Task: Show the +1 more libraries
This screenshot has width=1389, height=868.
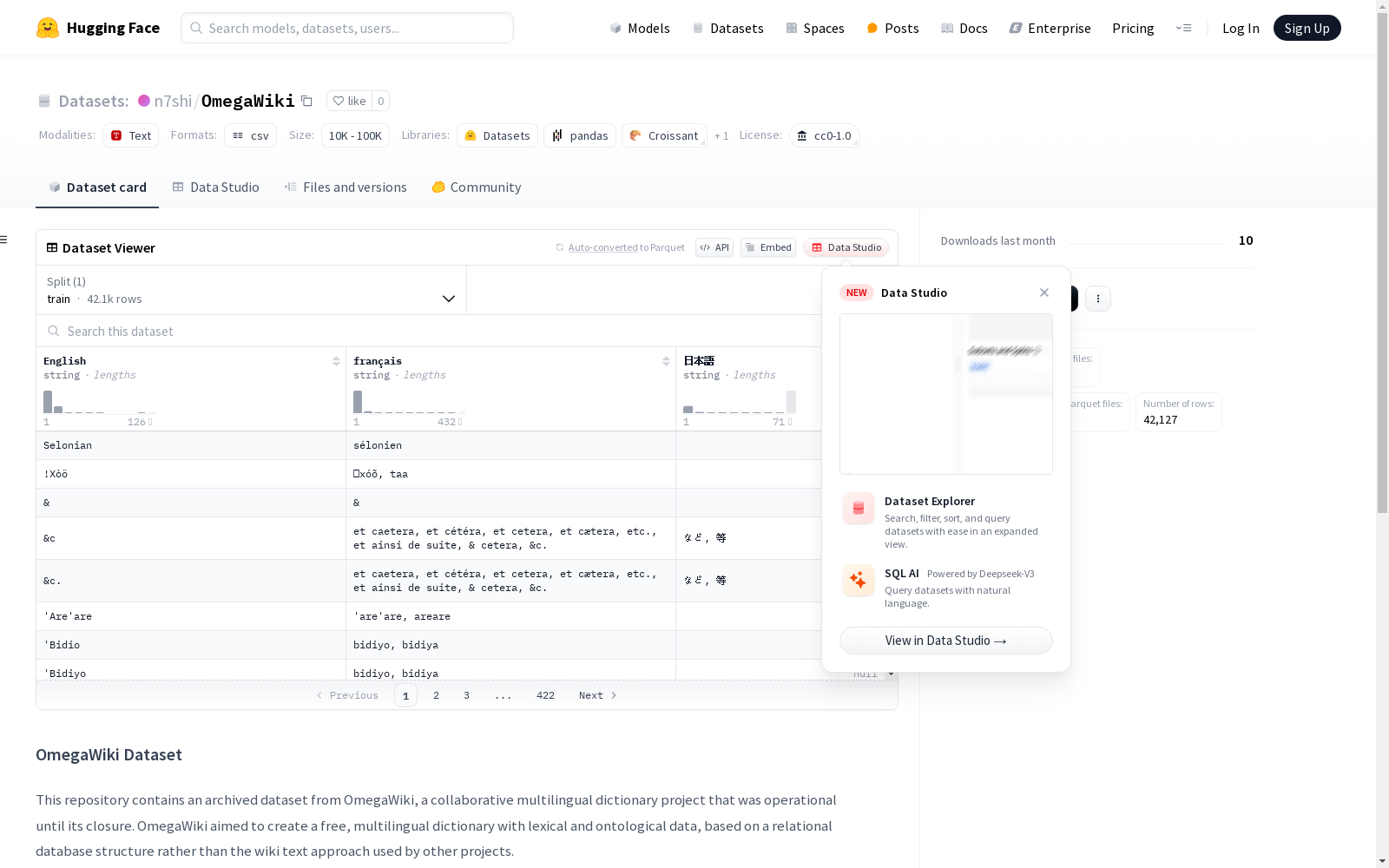Action: pyautogui.click(x=721, y=135)
